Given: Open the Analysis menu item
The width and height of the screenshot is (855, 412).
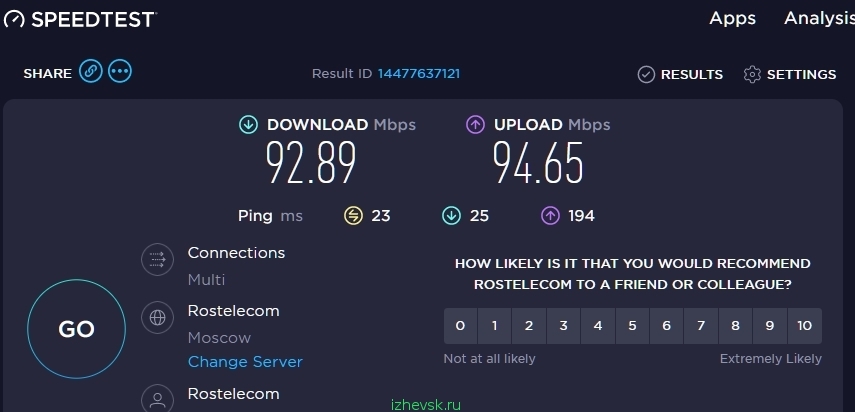Looking at the screenshot, I should [x=820, y=19].
